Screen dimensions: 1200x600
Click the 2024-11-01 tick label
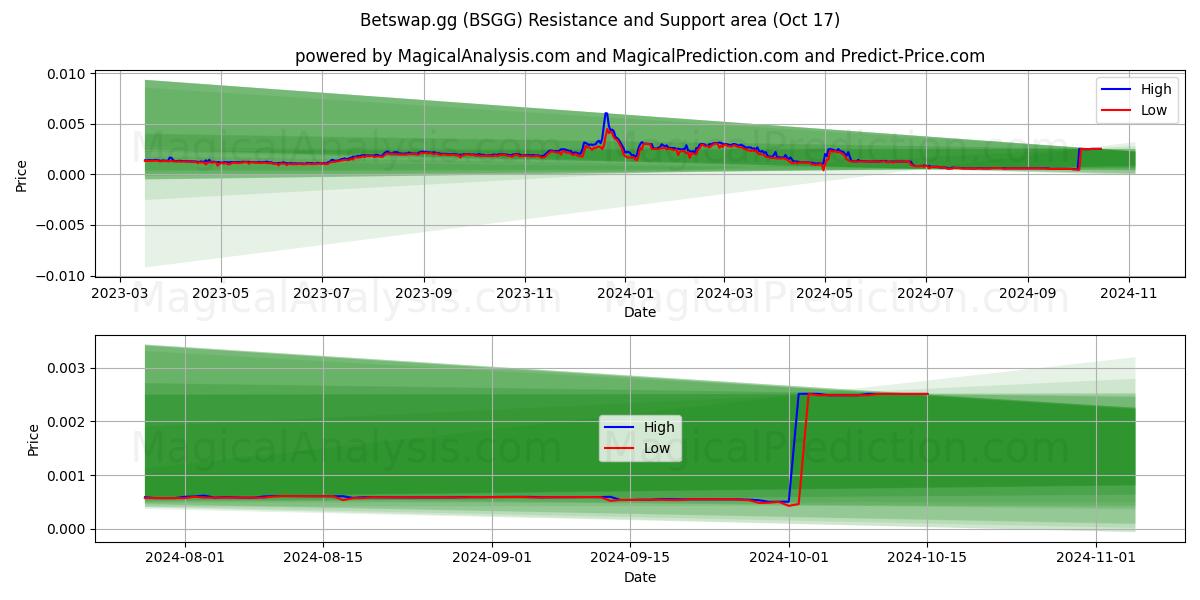pos(1096,559)
